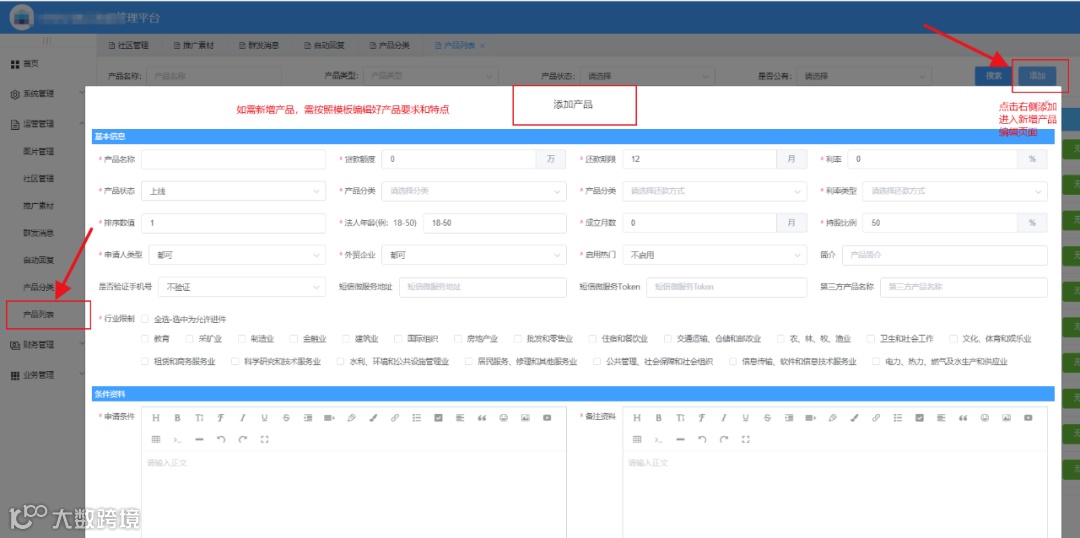Image resolution: width=1080 pixels, height=538 pixels.
Task: Click the 产品名称 input in the form
Action: click(x=233, y=159)
